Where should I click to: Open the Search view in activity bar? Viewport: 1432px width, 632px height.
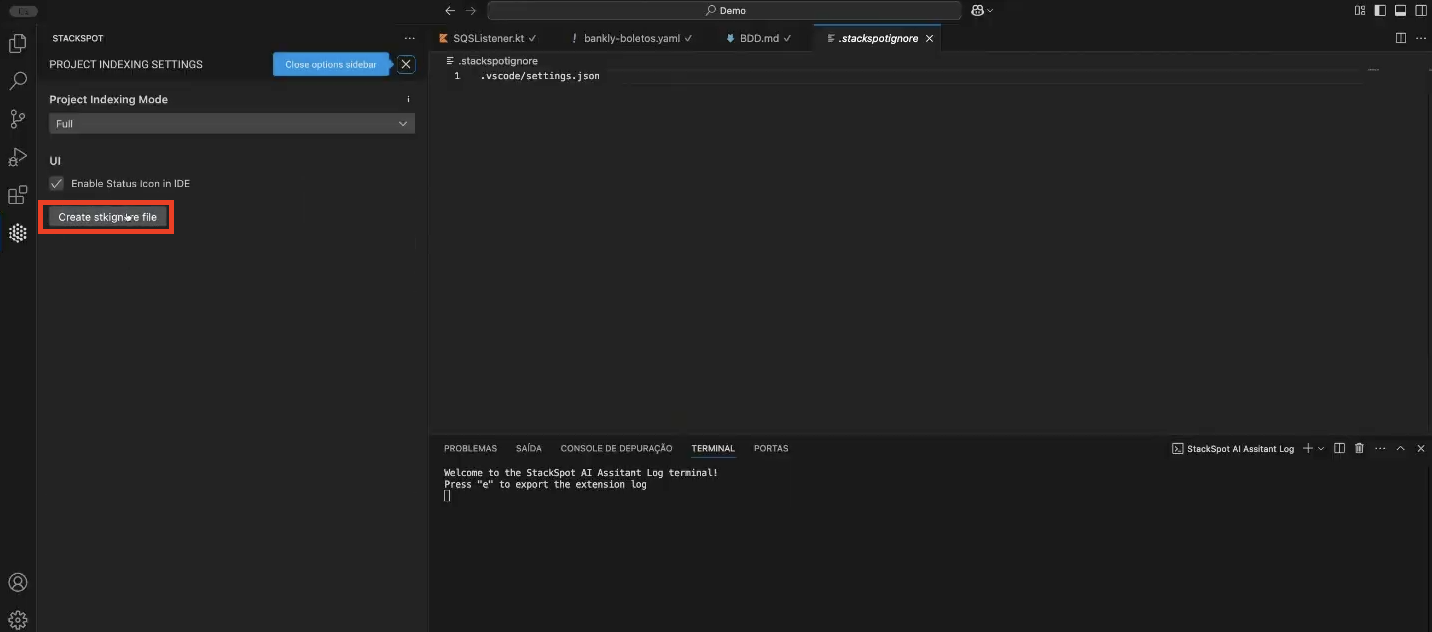pos(17,82)
